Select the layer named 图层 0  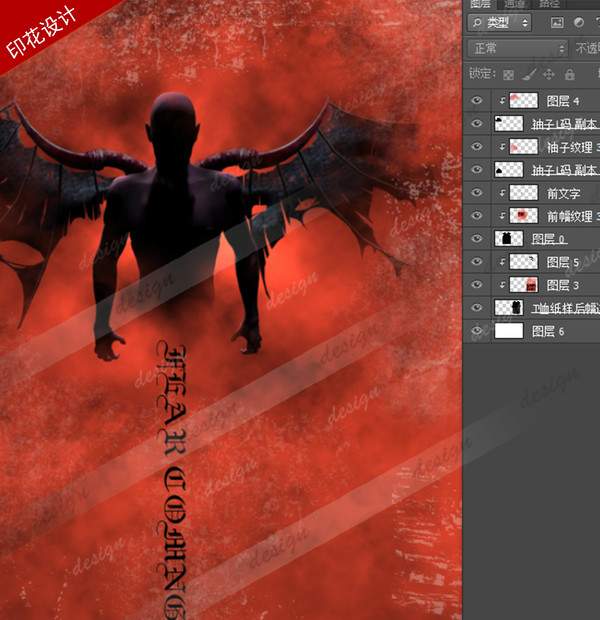pyautogui.click(x=548, y=239)
